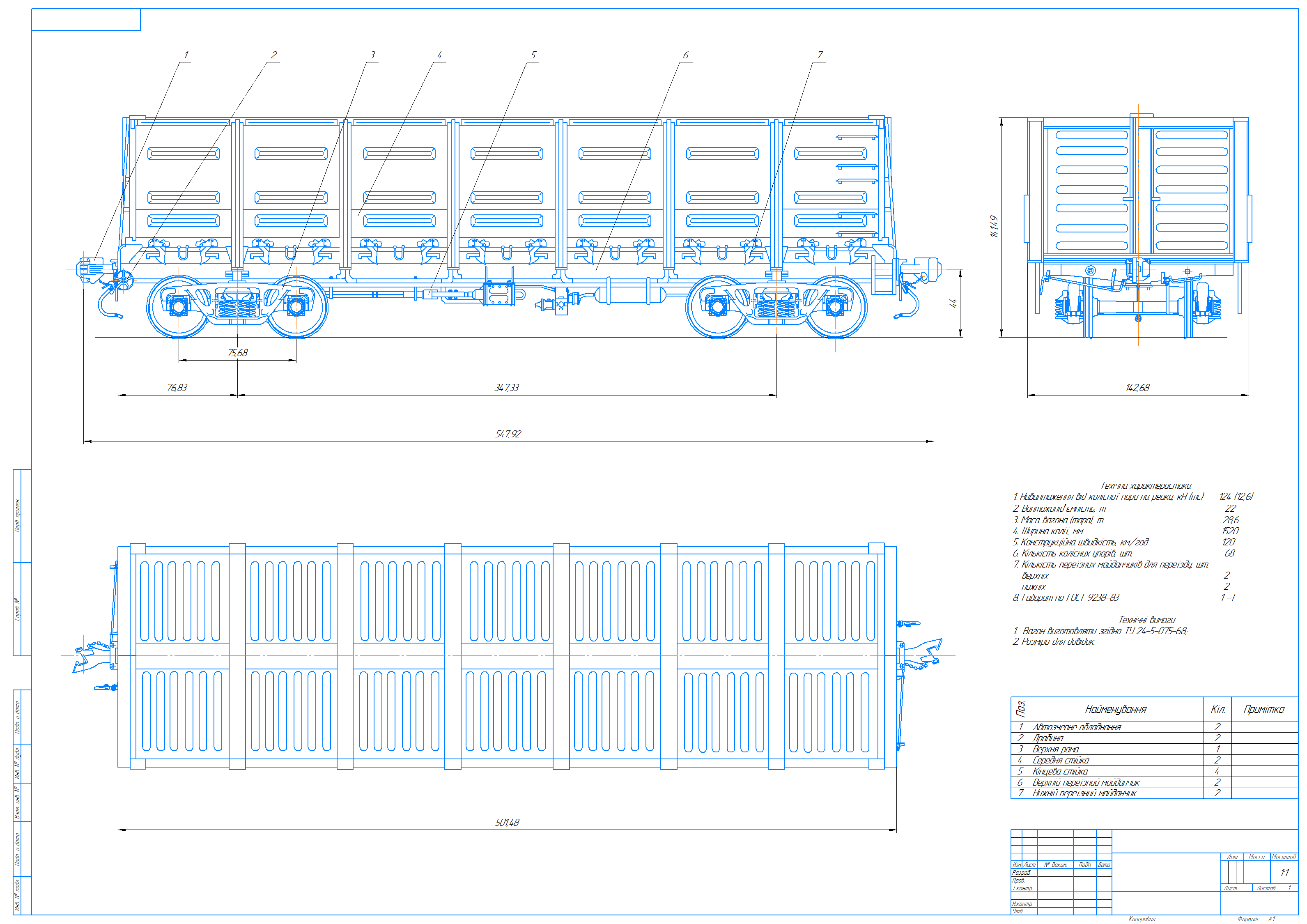Click the 76,83 dimension text
The image size is (1307, 924).
pyautogui.click(x=177, y=388)
